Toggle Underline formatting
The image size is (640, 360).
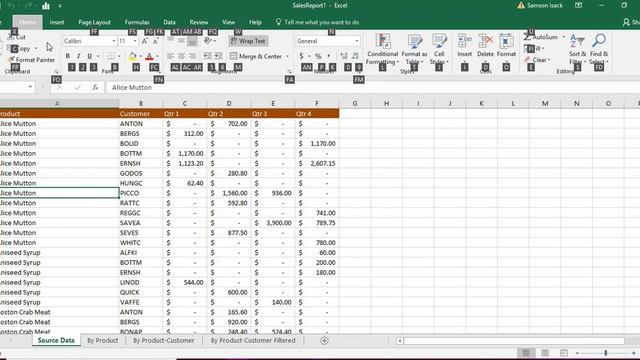89,56
